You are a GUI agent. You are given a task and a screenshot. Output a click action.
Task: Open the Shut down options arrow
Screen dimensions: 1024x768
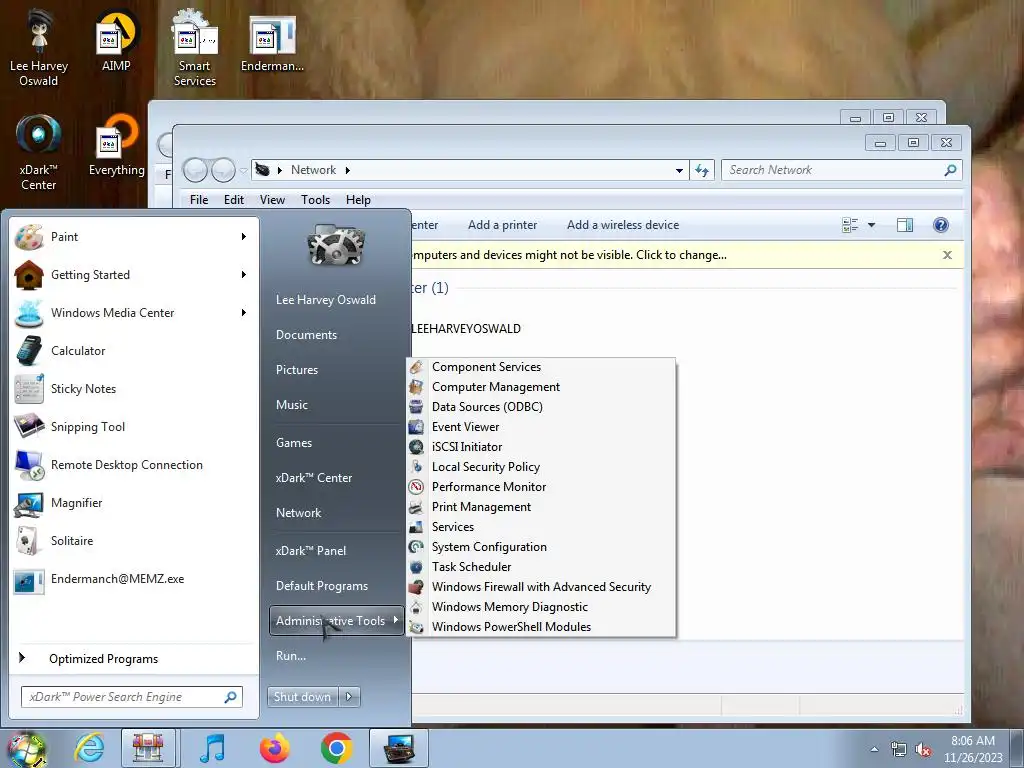[x=349, y=697]
